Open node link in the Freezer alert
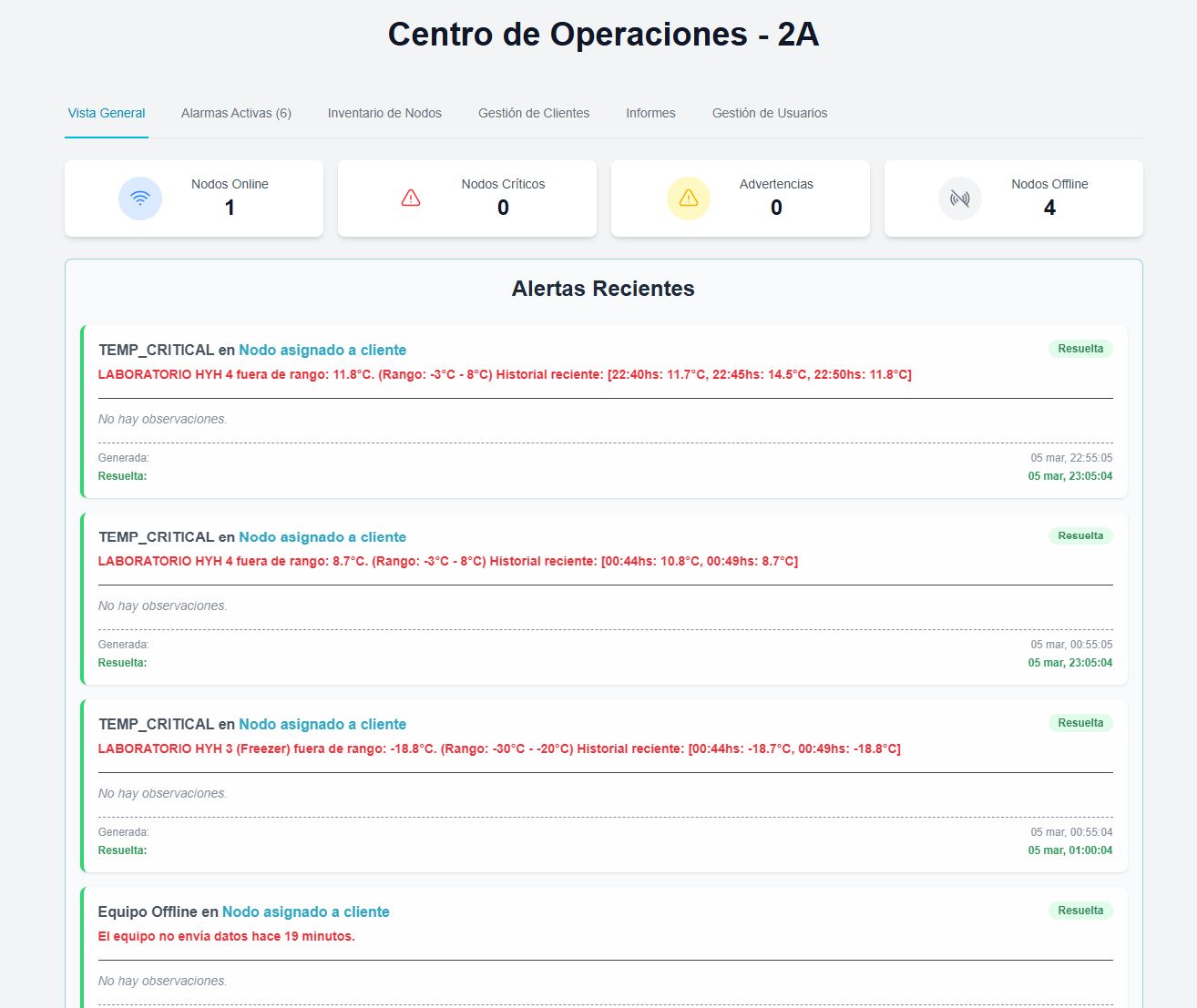The width and height of the screenshot is (1197, 1008). coord(322,724)
